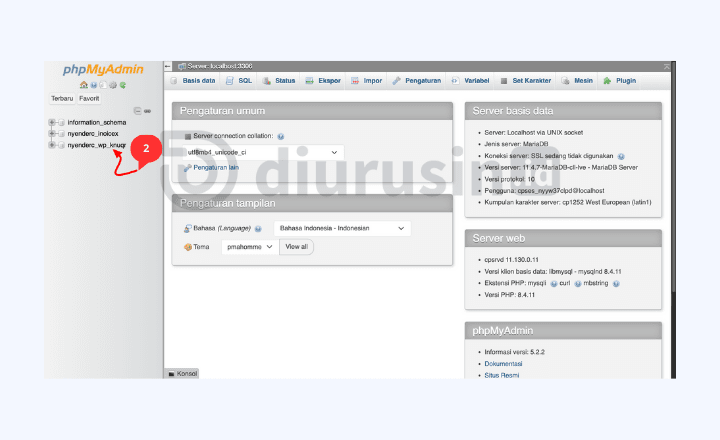This screenshot has width=720, height=440.
Task: Open help icon after curl extension
Action: click(578, 284)
